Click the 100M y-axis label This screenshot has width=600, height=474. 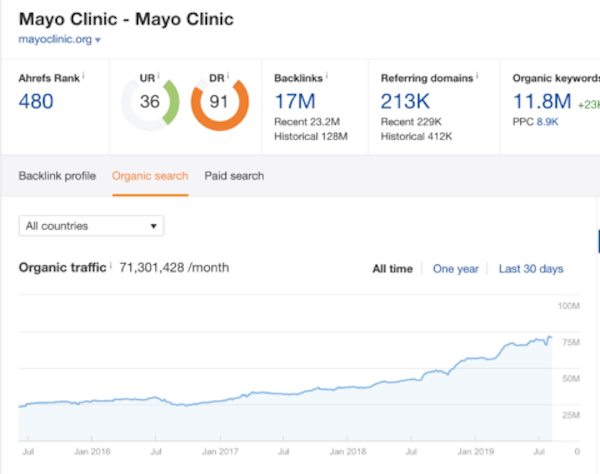click(569, 306)
